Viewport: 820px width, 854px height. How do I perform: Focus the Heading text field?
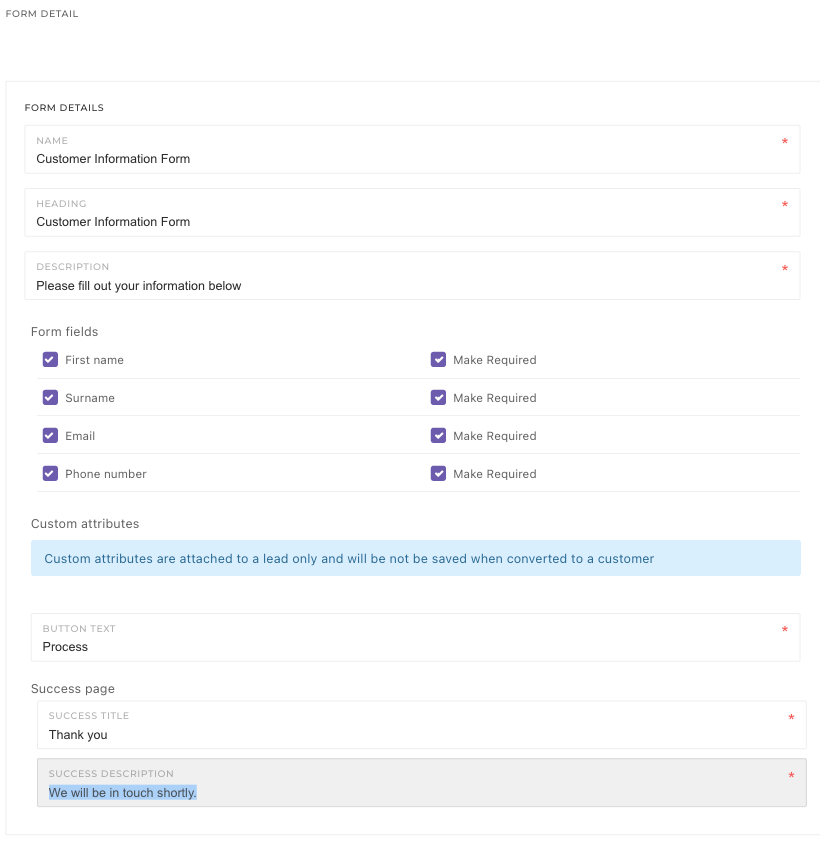[400, 221]
